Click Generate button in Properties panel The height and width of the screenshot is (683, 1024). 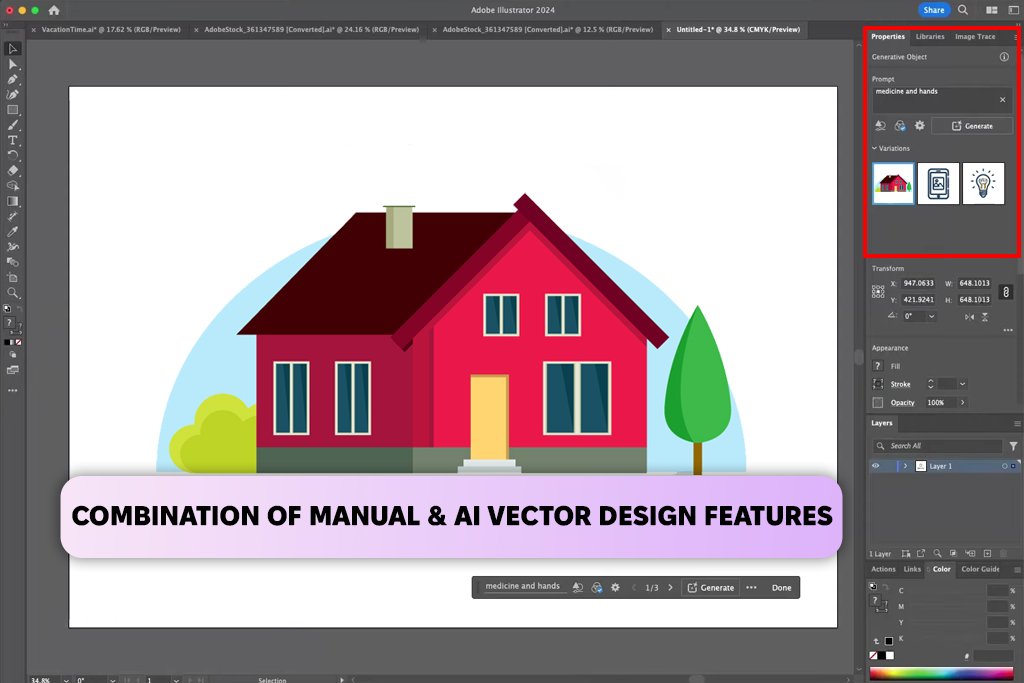point(972,125)
